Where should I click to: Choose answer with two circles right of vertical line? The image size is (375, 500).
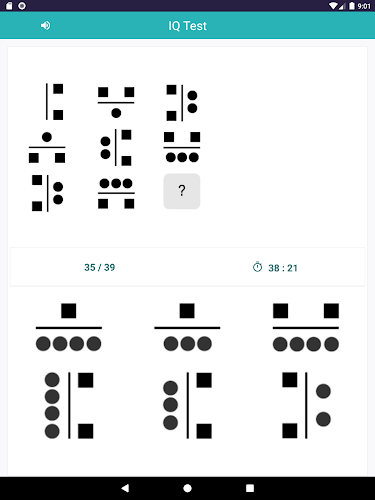[306, 405]
